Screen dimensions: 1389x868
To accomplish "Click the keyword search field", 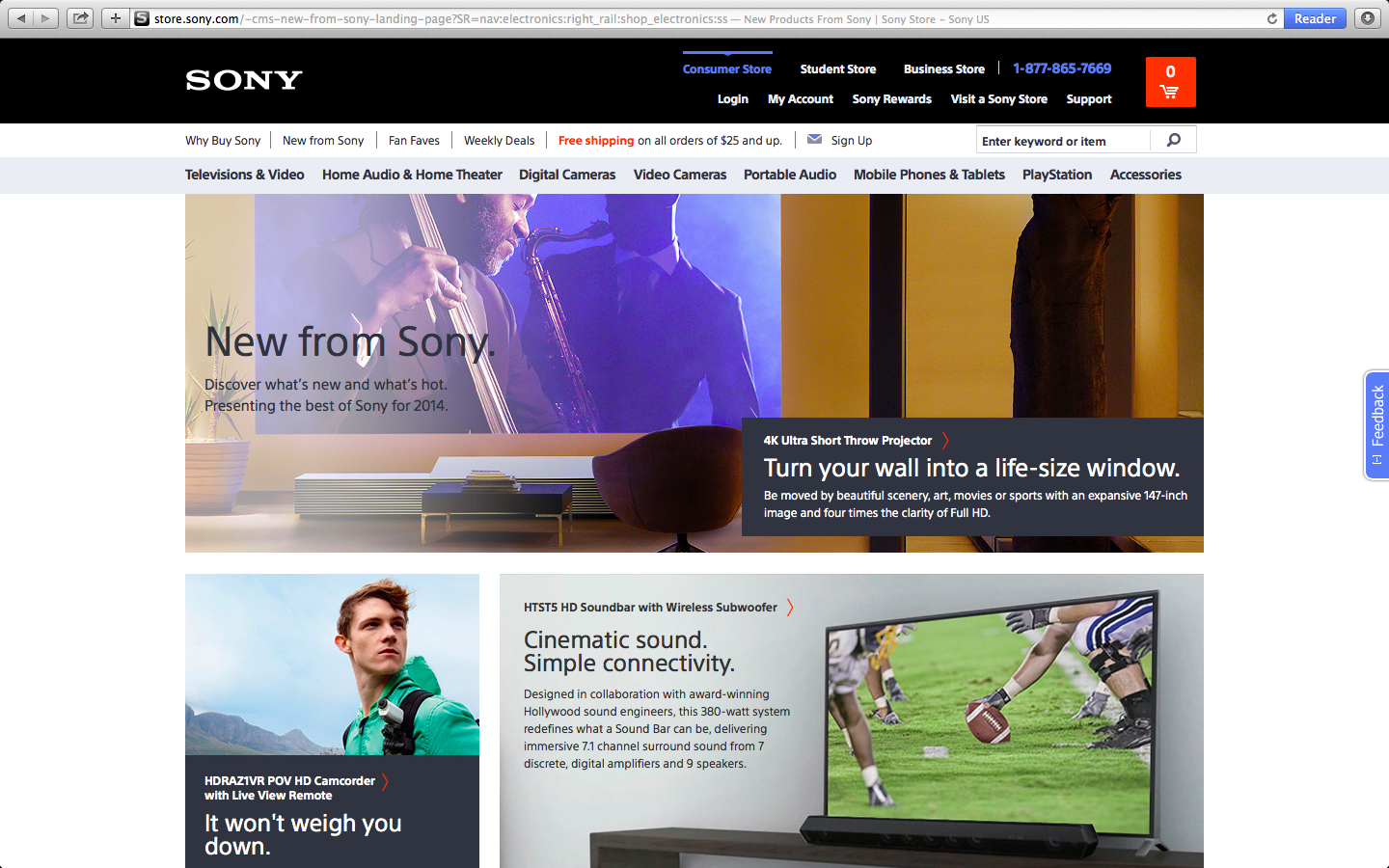I will (1064, 141).
